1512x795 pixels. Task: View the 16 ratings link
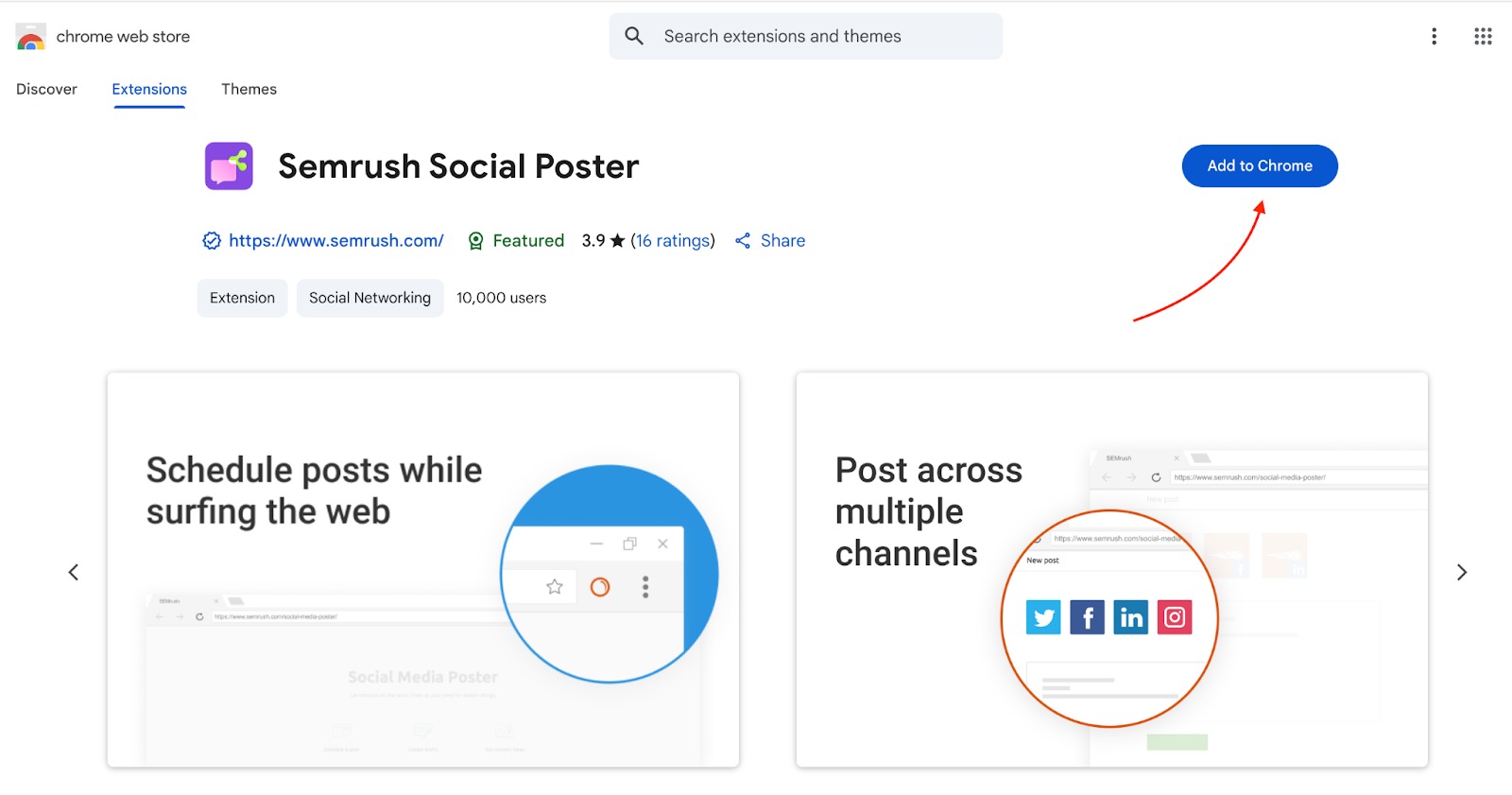pyautogui.click(x=672, y=241)
